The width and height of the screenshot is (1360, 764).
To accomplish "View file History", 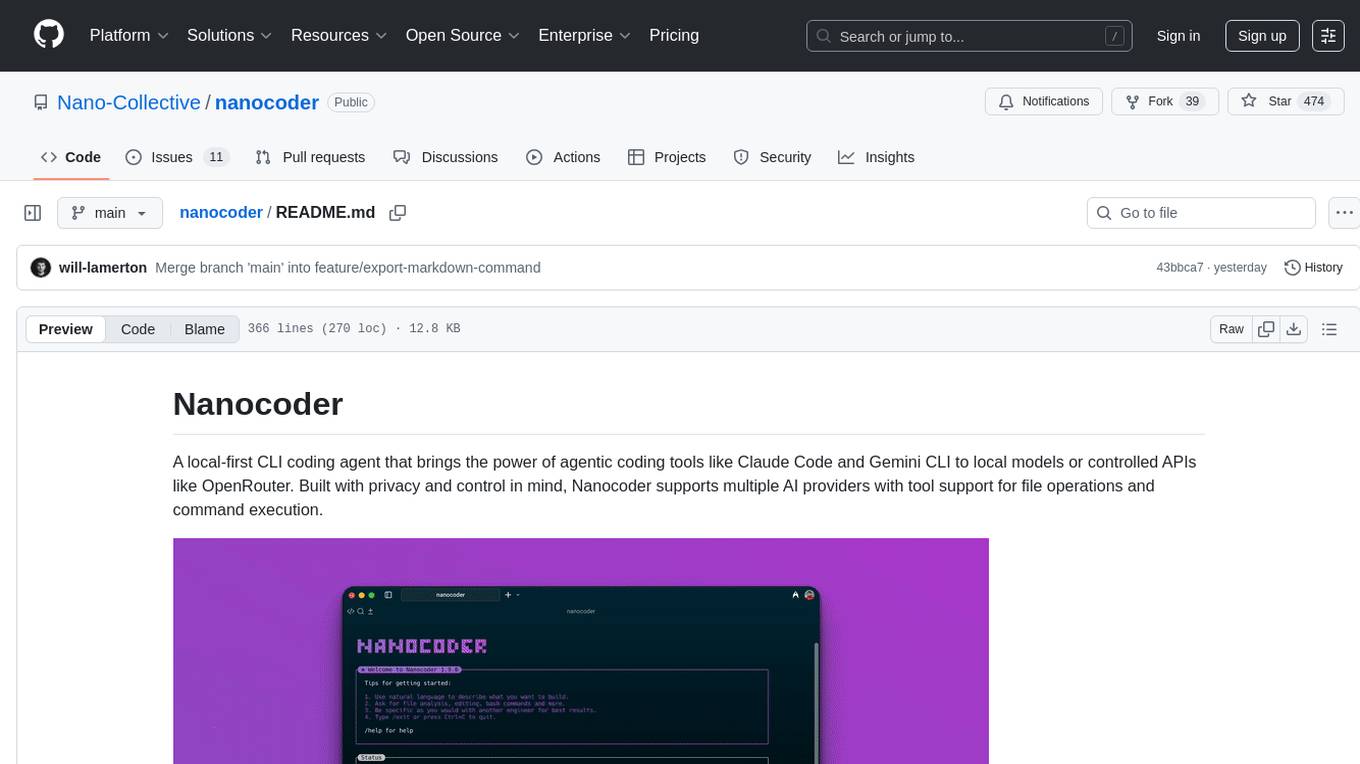I will click(x=1313, y=268).
